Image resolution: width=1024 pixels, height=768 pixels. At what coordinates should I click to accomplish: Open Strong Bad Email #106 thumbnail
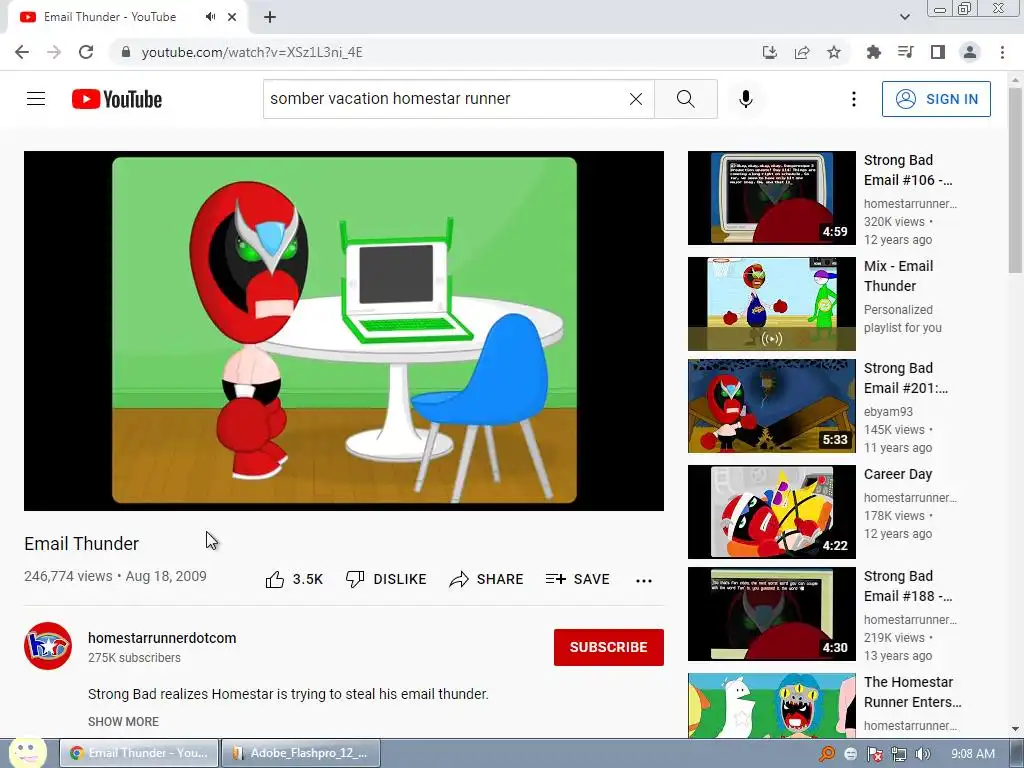[771, 198]
